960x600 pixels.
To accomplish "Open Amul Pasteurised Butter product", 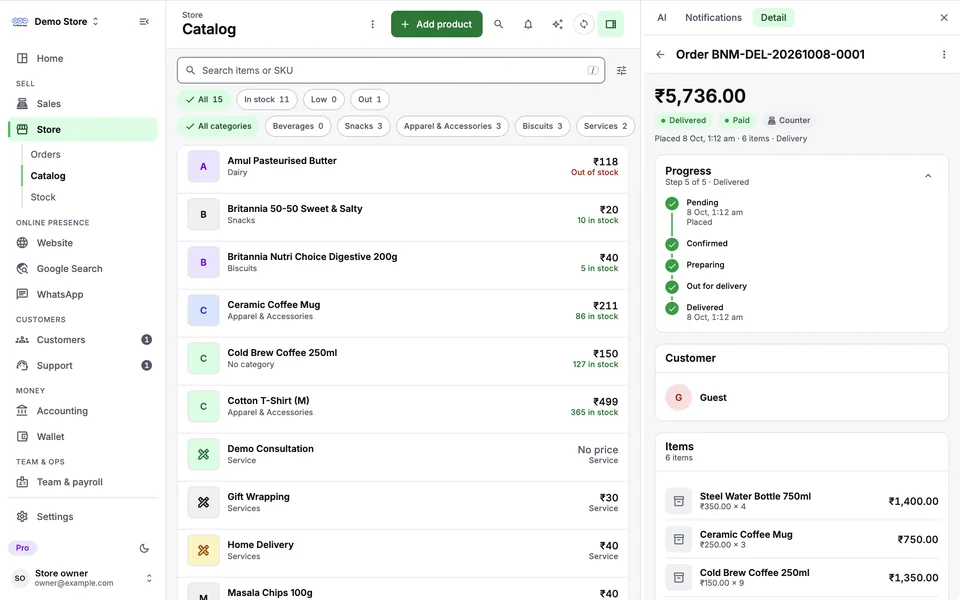I will [x=403, y=167].
